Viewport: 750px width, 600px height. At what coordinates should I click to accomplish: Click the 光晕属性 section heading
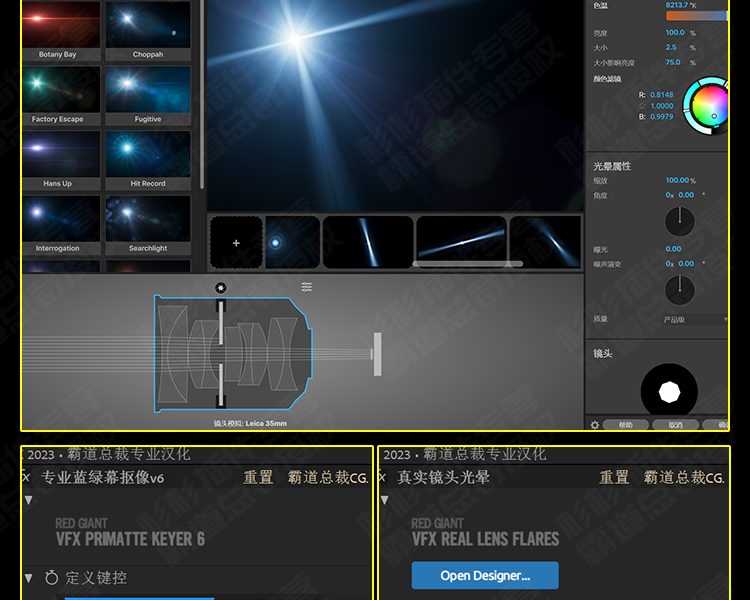tap(612, 166)
